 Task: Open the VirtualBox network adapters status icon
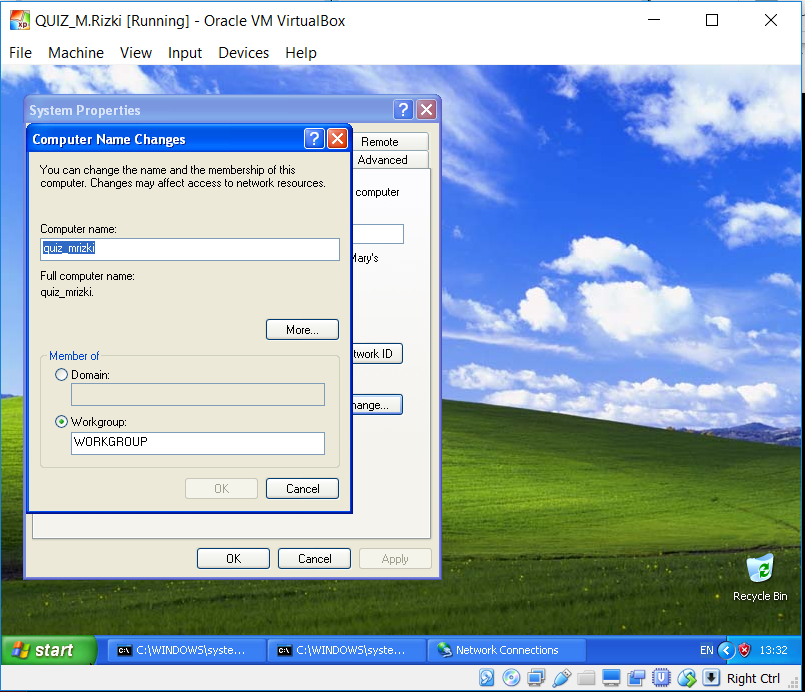[537, 677]
